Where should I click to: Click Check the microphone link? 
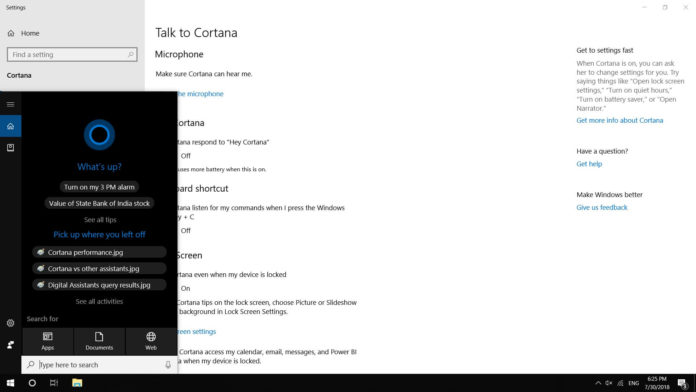coord(200,94)
